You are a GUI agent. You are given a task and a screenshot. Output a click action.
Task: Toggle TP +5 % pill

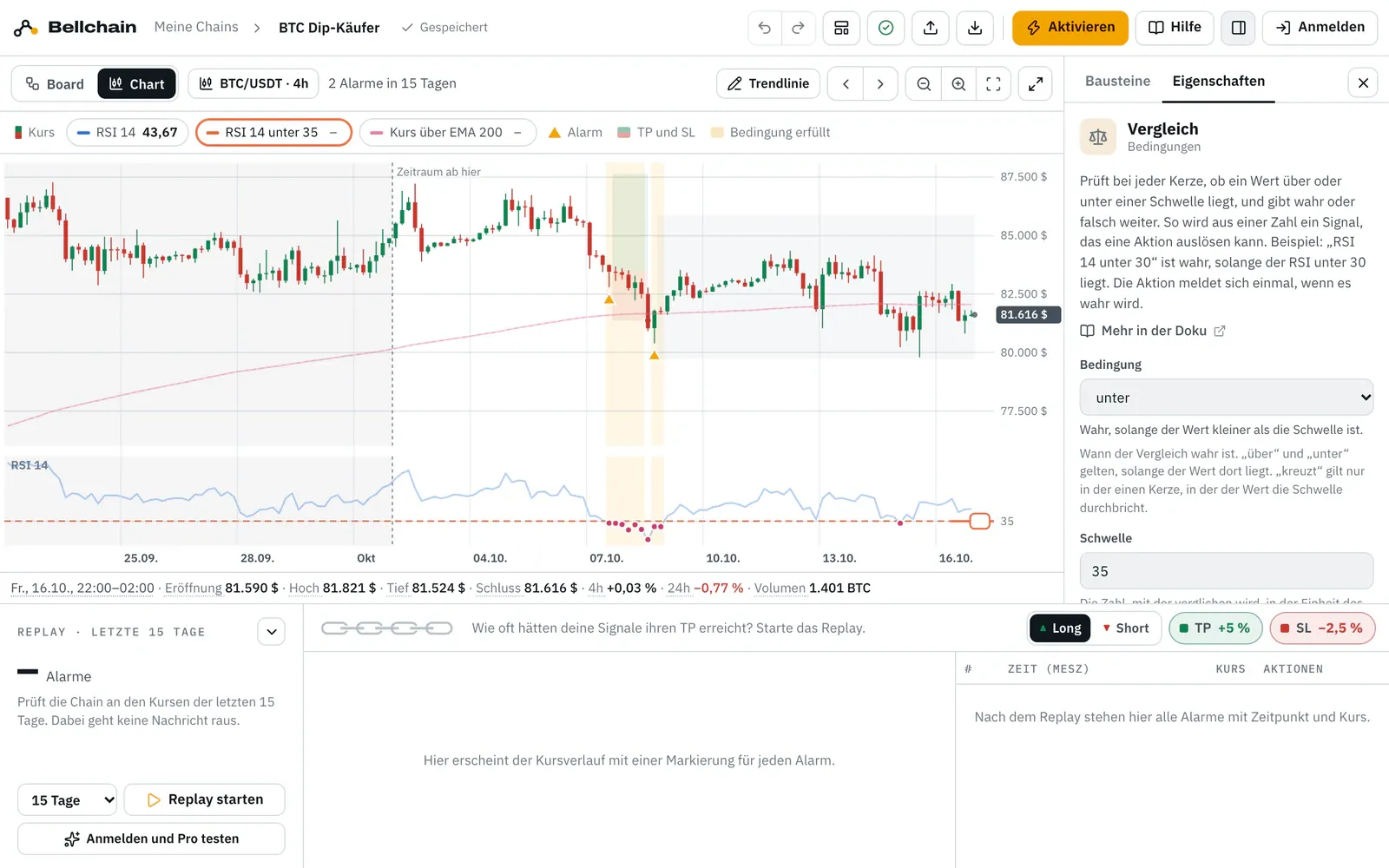point(1214,628)
